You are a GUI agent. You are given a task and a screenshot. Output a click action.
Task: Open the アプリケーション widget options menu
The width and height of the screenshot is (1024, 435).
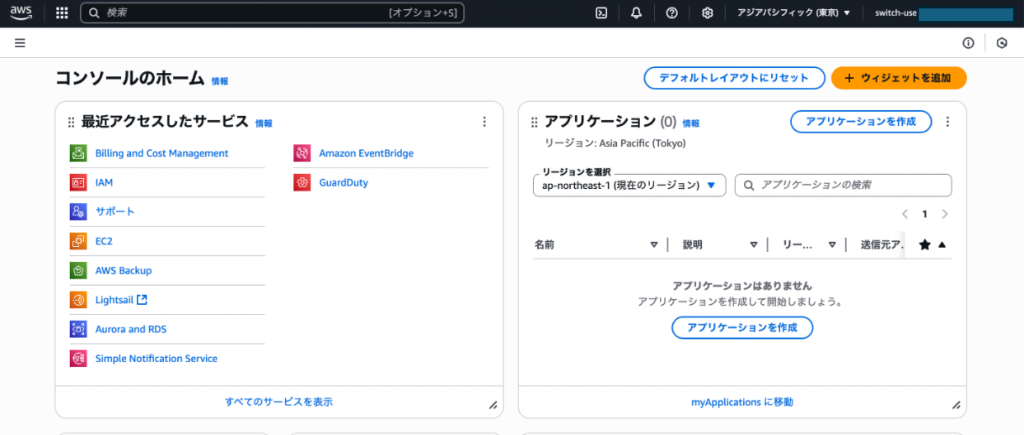(948, 121)
